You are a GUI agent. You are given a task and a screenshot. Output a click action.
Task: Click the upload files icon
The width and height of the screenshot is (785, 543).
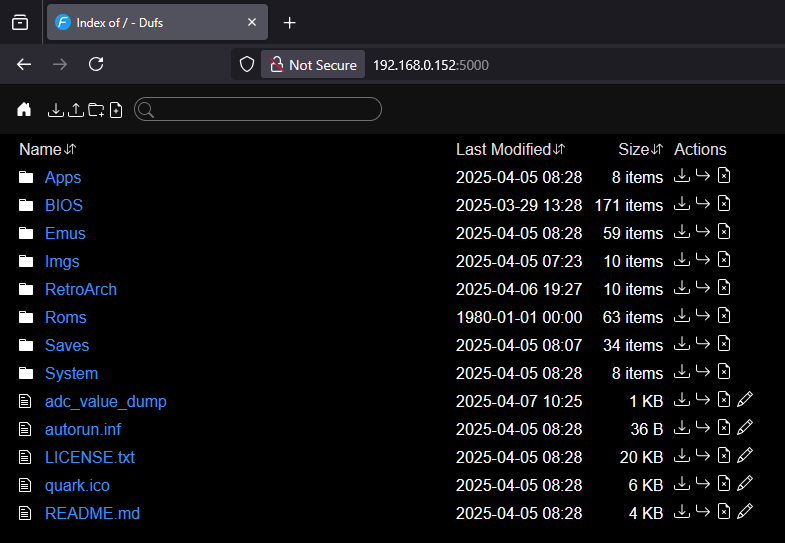tap(76, 109)
